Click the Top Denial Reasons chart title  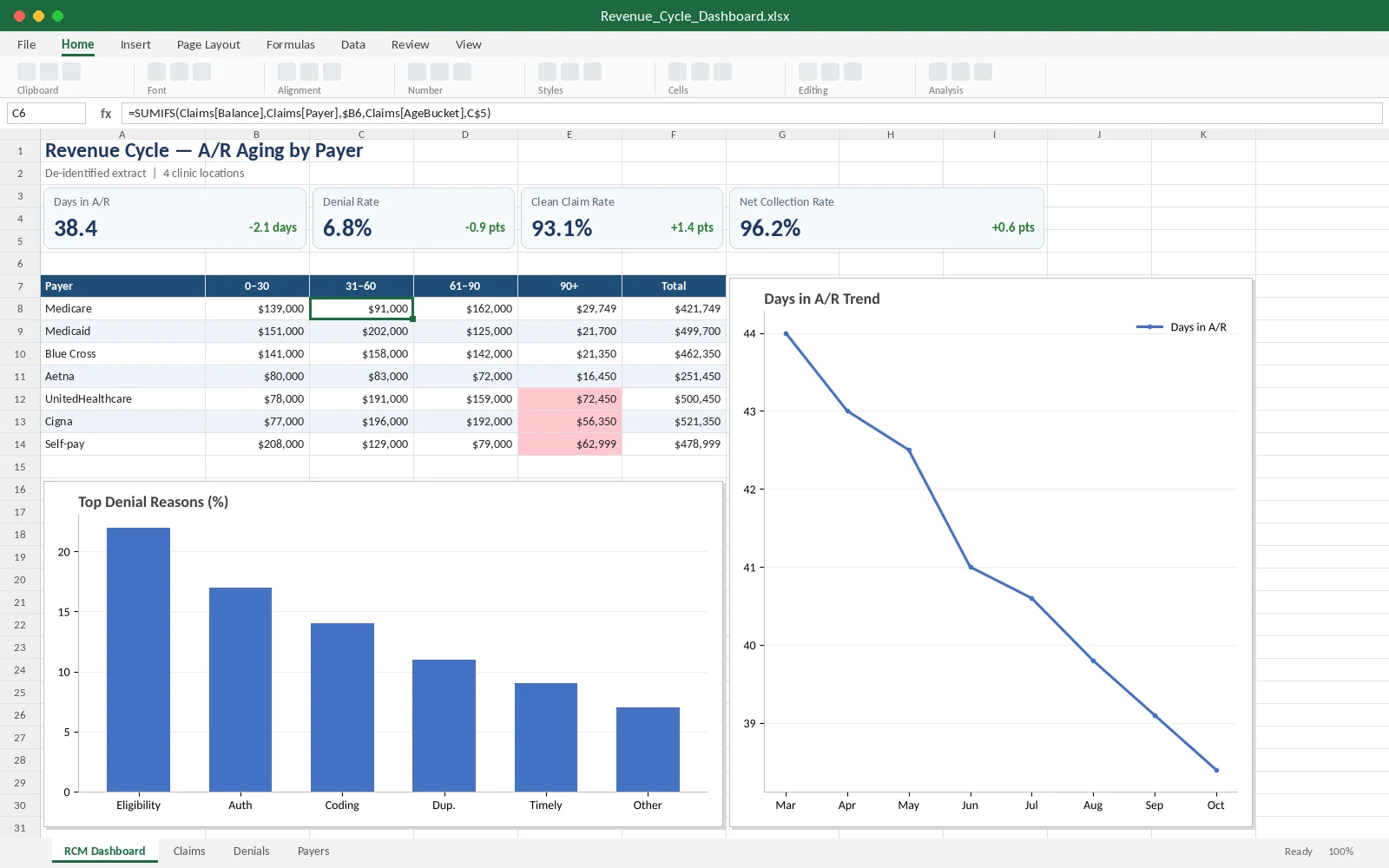pyautogui.click(x=153, y=502)
